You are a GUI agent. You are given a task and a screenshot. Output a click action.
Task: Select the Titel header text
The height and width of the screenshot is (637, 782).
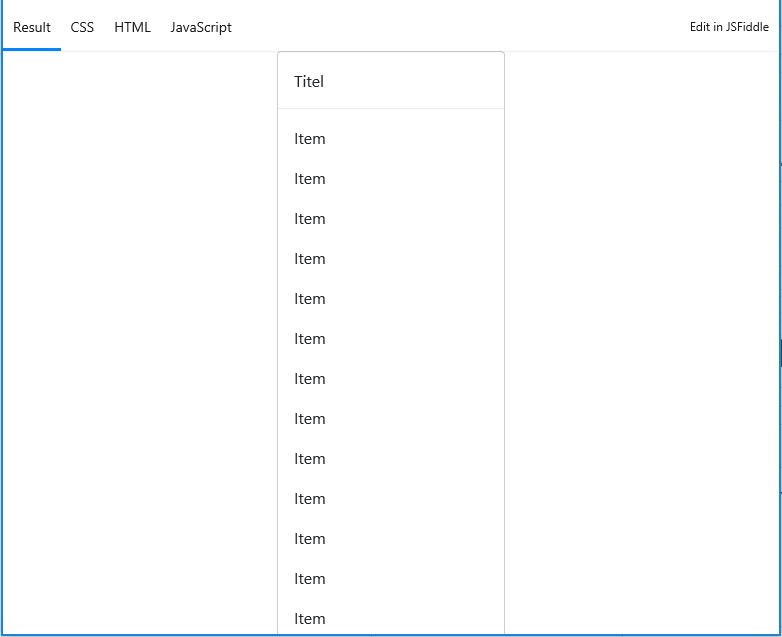click(309, 81)
